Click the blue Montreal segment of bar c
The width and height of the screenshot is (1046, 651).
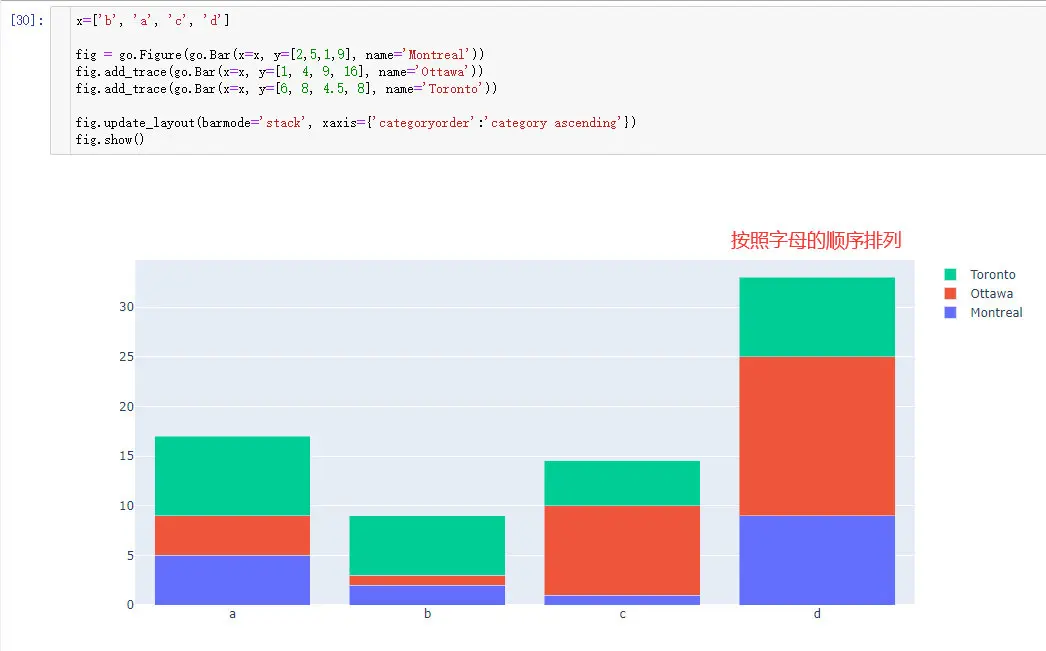coord(622,600)
